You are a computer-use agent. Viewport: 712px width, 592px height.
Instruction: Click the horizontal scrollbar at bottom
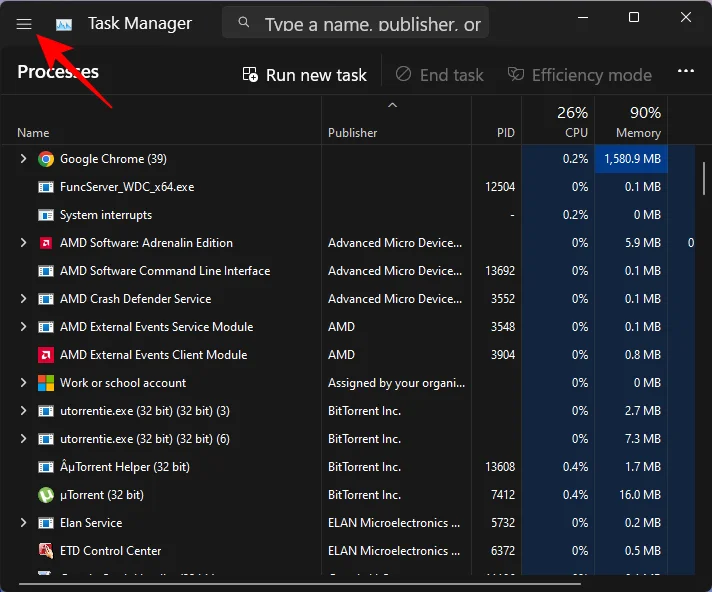300,584
